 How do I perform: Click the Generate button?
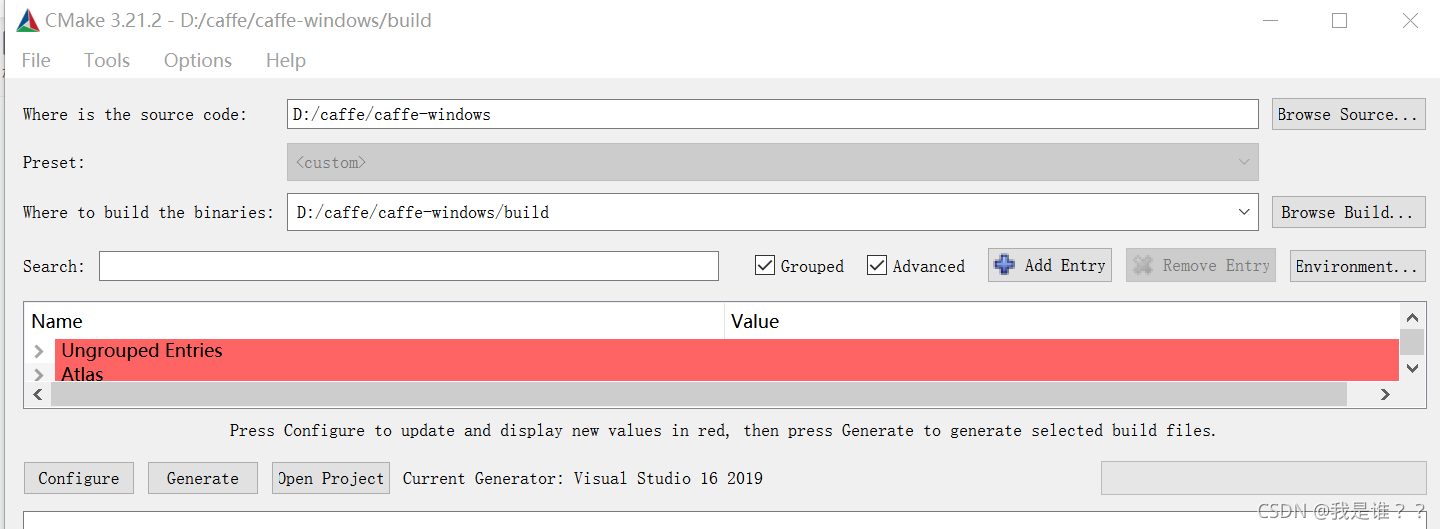point(203,478)
